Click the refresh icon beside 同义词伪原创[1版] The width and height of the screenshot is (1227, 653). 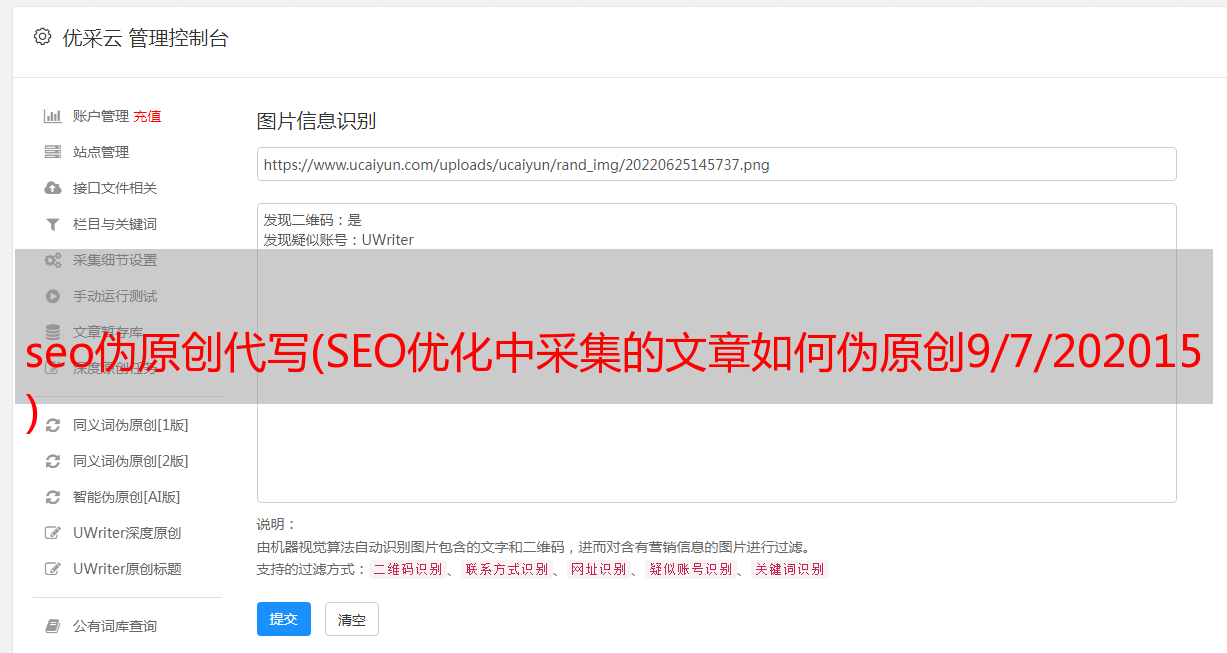[x=53, y=425]
